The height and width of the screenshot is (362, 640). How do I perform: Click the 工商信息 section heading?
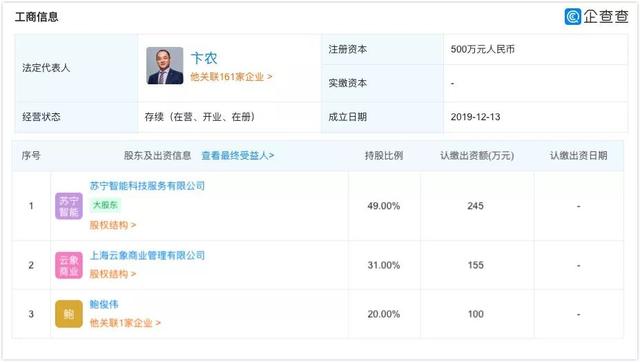pos(37,17)
